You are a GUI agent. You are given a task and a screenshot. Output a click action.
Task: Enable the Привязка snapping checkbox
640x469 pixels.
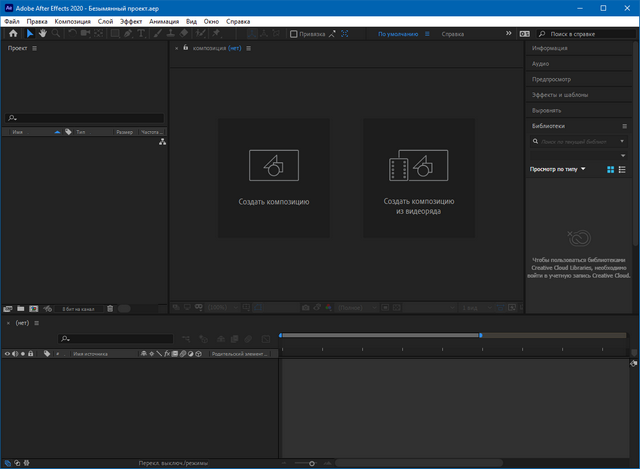coord(294,34)
